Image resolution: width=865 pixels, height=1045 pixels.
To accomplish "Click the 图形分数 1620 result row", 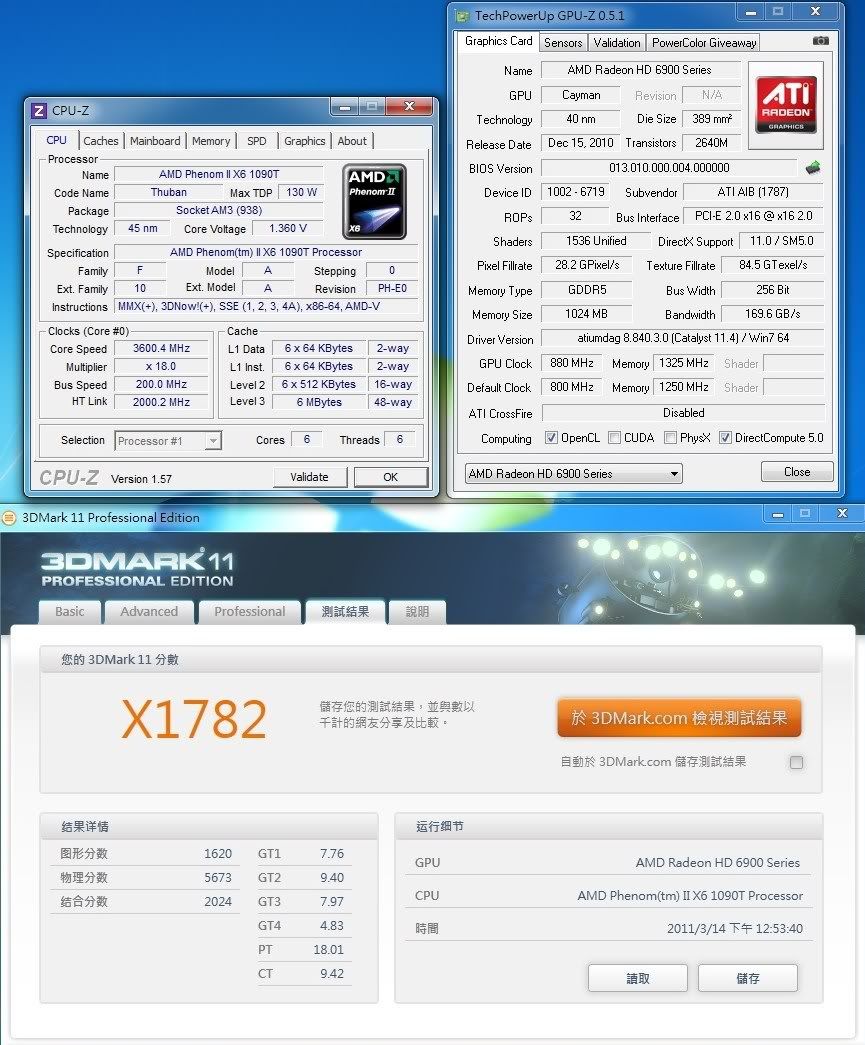I will point(146,854).
